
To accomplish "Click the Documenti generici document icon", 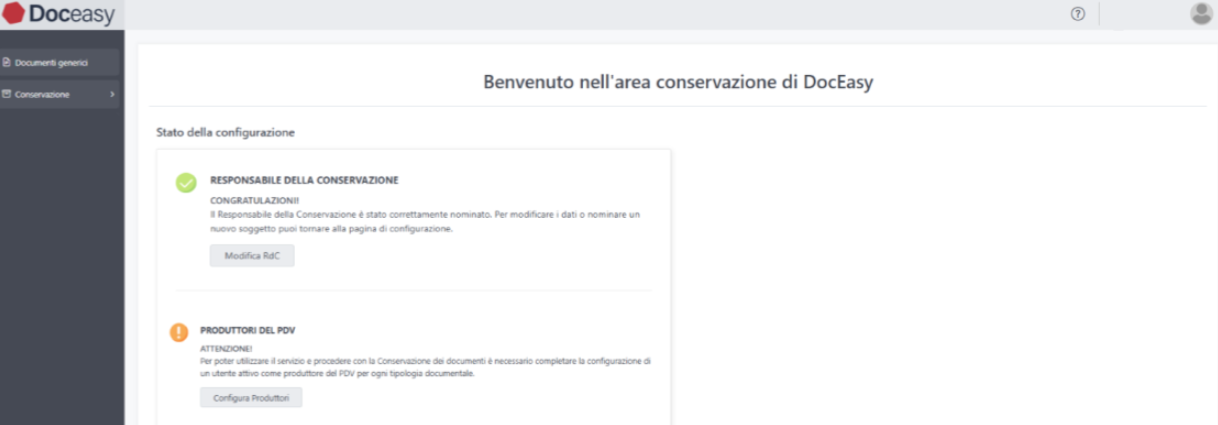I will 7,63.
